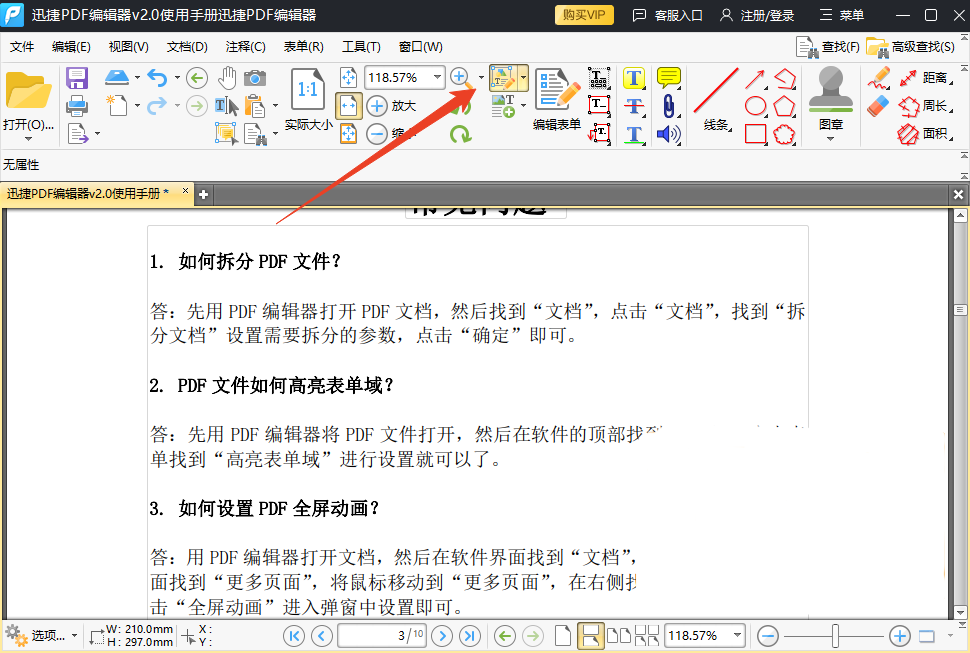Screen dimensions: 970x653
Task: Add a sound annotation
Action: 669,134
